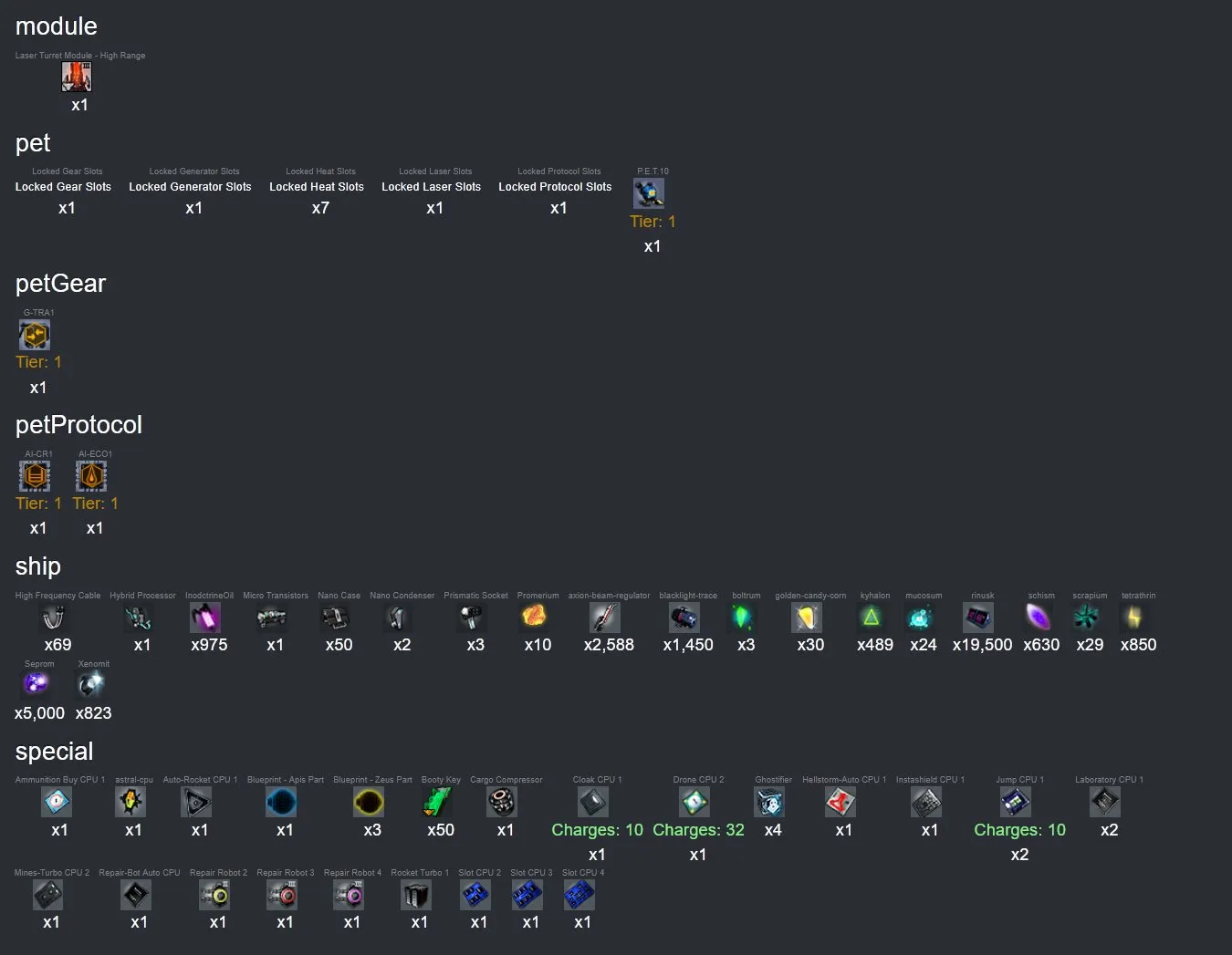
Task: Select the schism purple crystal icon
Action: [x=1038, y=618]
